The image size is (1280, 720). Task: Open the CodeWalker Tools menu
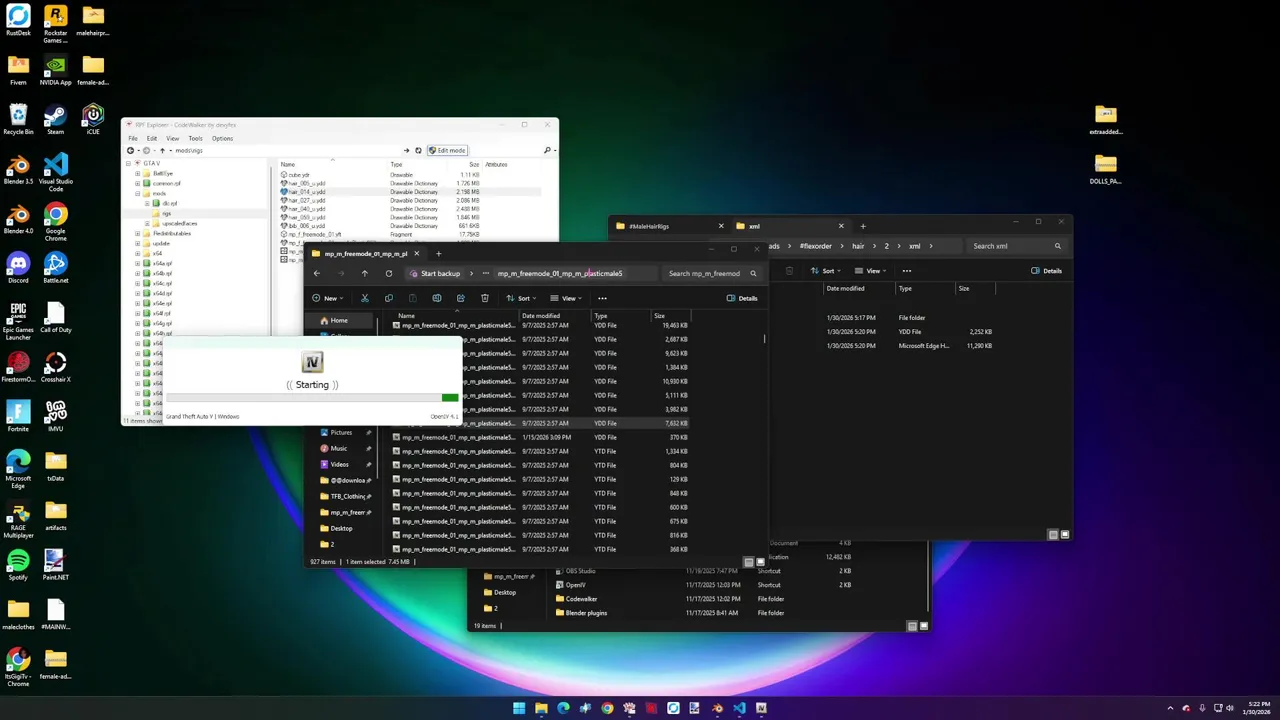[195, 138]
